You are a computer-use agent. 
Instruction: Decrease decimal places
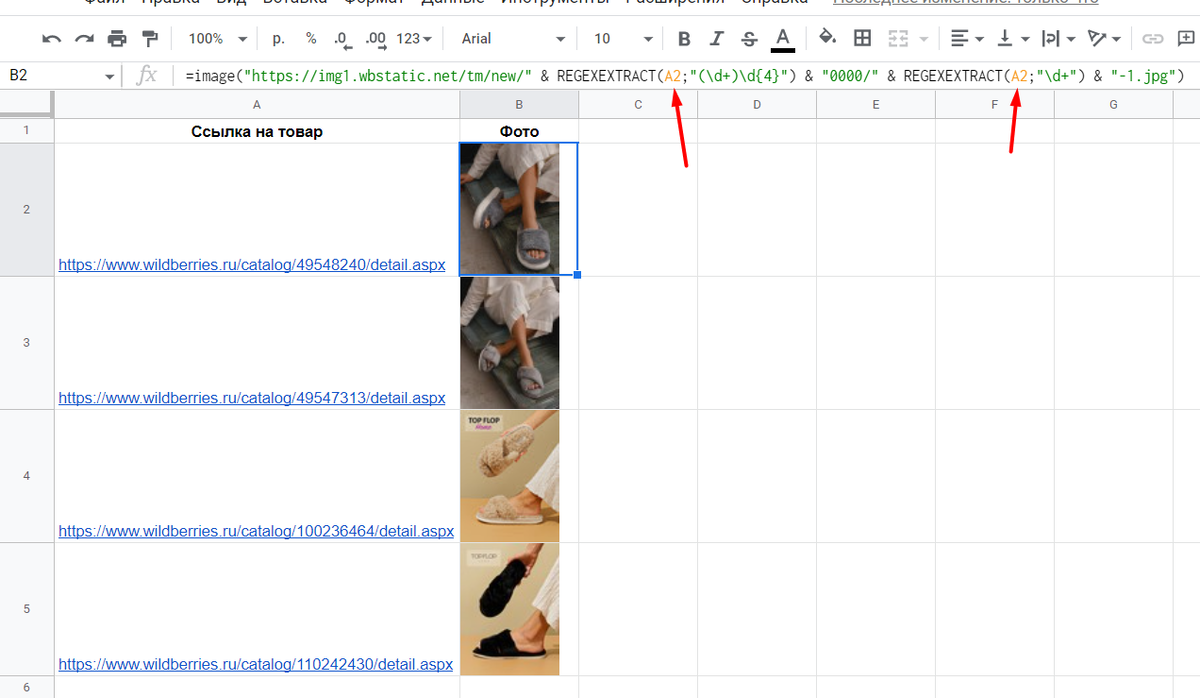342,39
